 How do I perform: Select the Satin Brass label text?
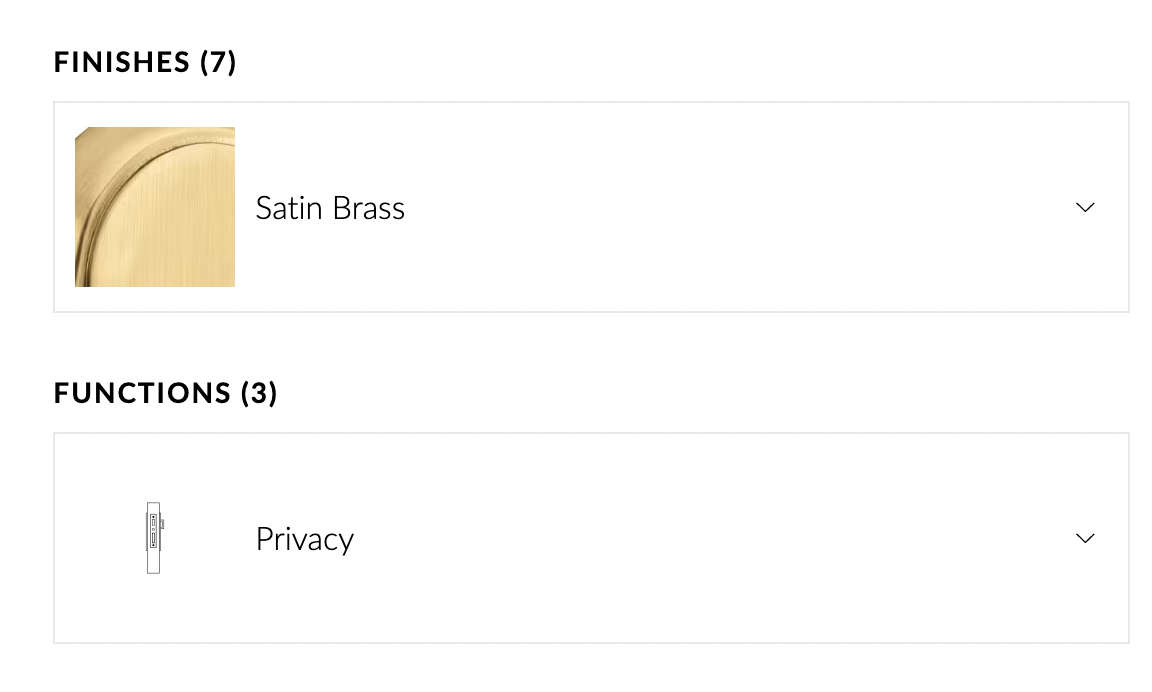pyautogui.click(x=330, y=208)
